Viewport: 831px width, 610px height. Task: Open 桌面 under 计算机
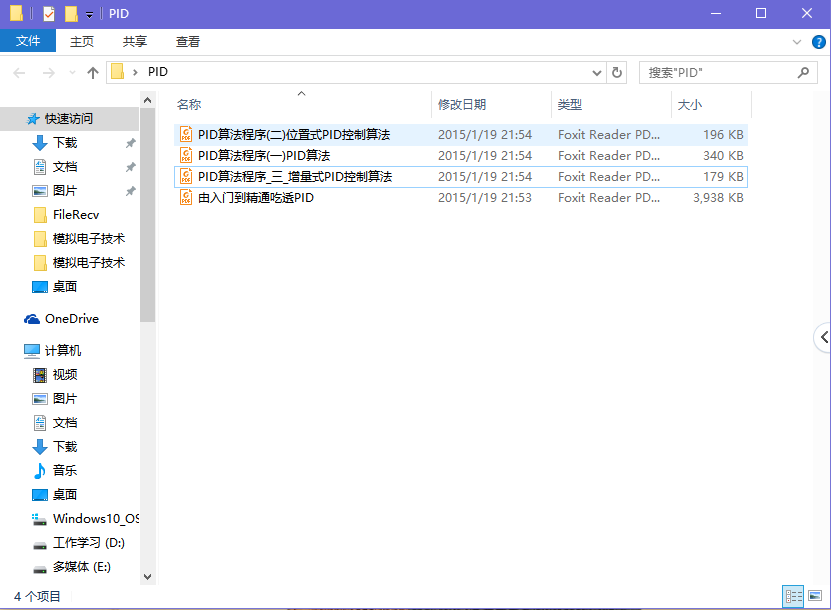(65, 494)
